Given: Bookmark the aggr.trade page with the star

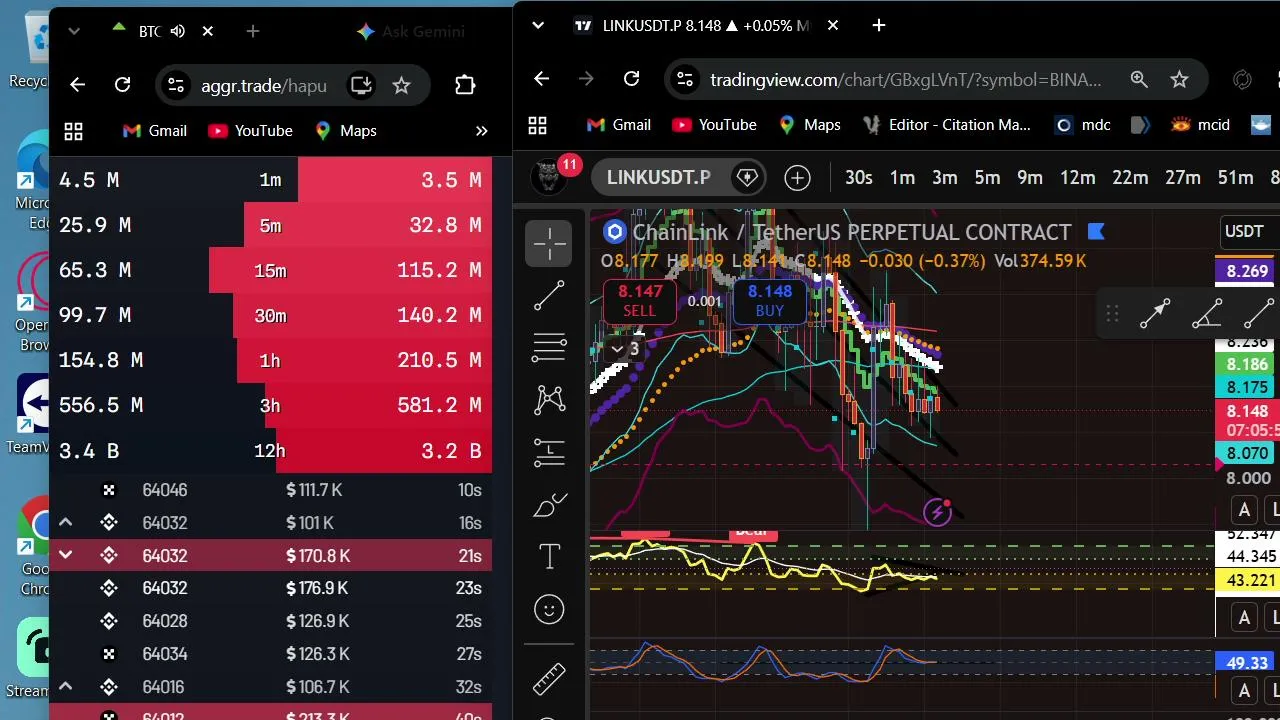Looking at the screenshot, I should pyautogui.click(x=401, y=85).
